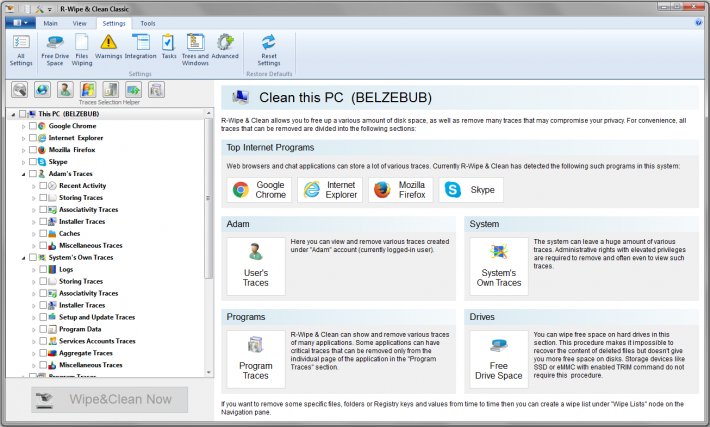Open Free Drive Space settings
The image size is (710, 427).
pyautogui.click(x=55, y=50)
